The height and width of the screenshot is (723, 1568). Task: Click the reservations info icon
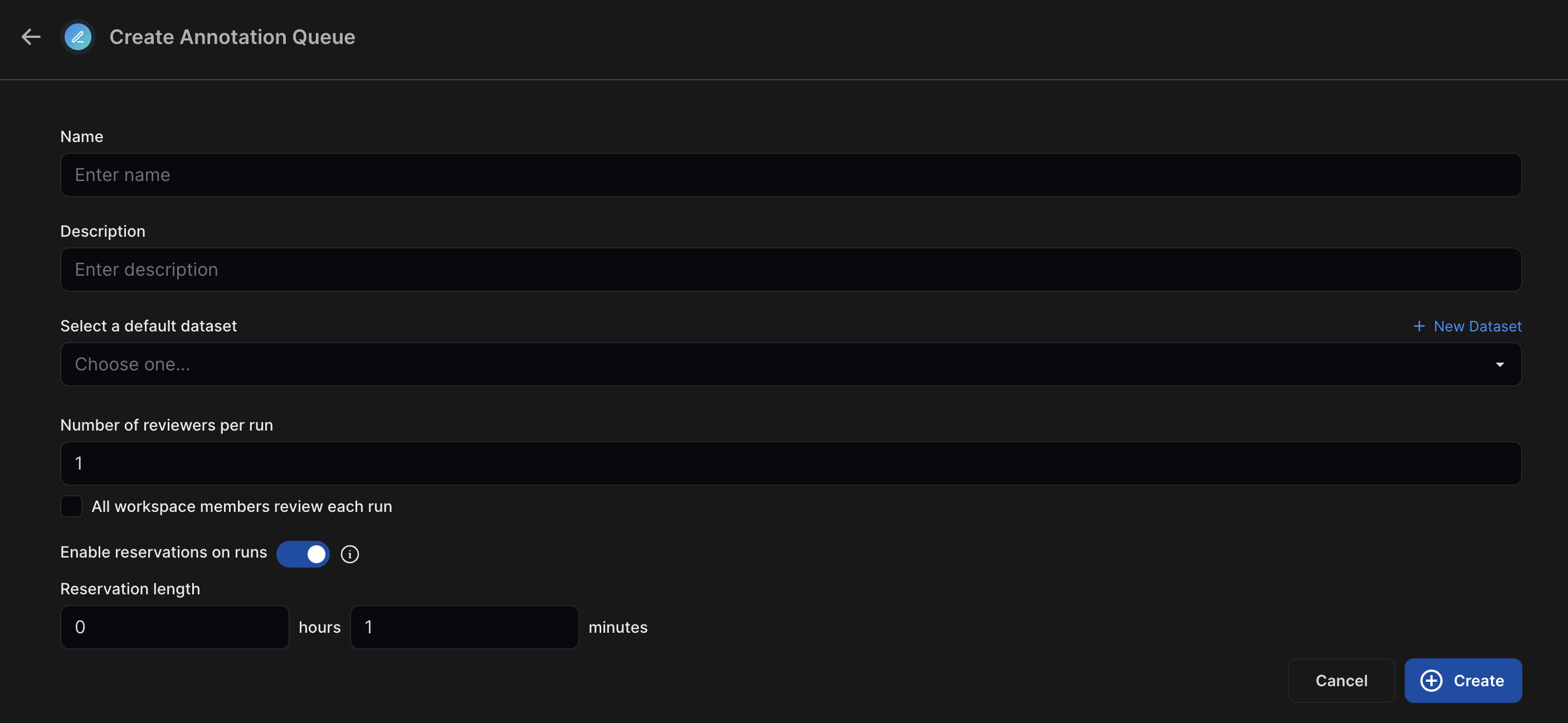click(349, 554)
